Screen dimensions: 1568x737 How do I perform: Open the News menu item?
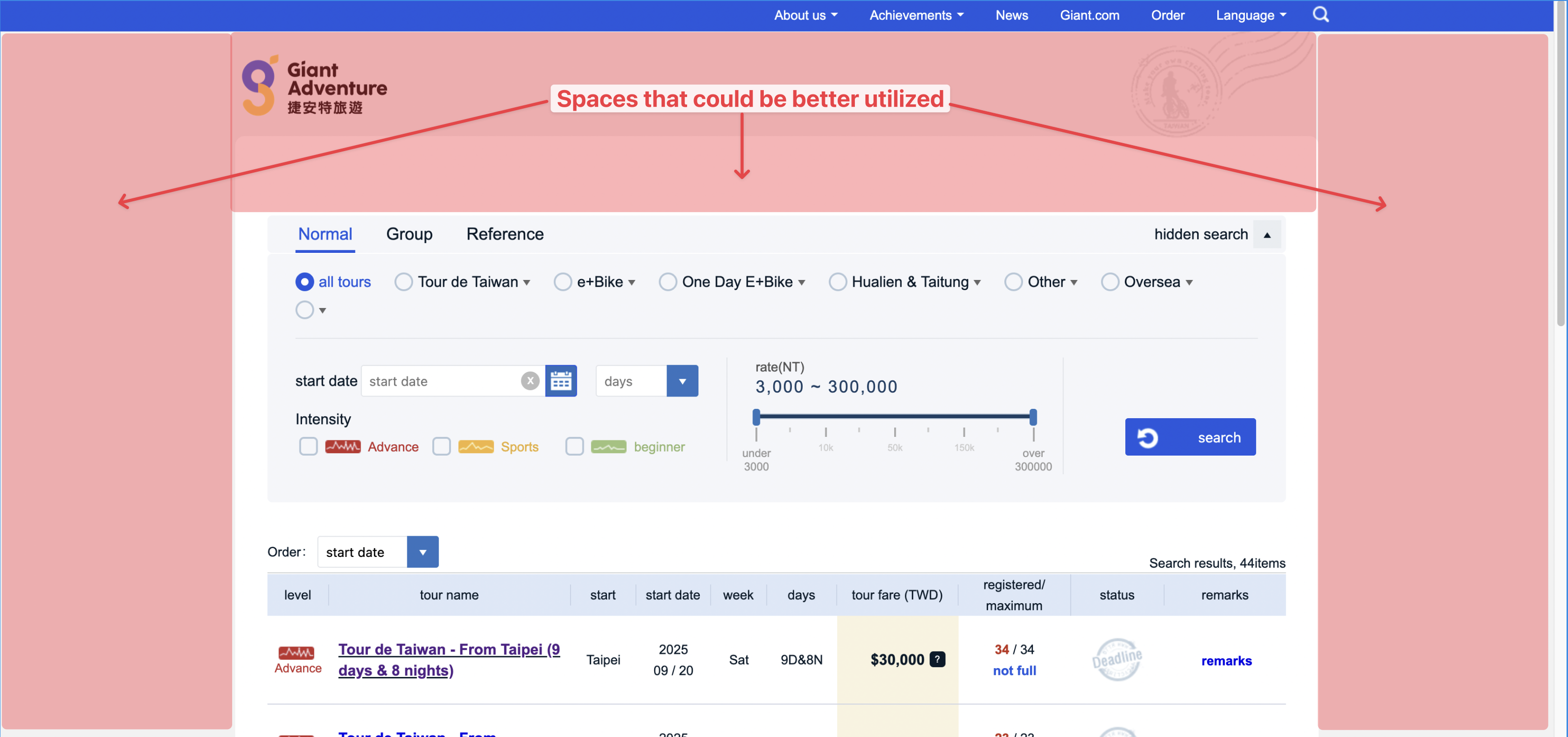pos(1012,15)
